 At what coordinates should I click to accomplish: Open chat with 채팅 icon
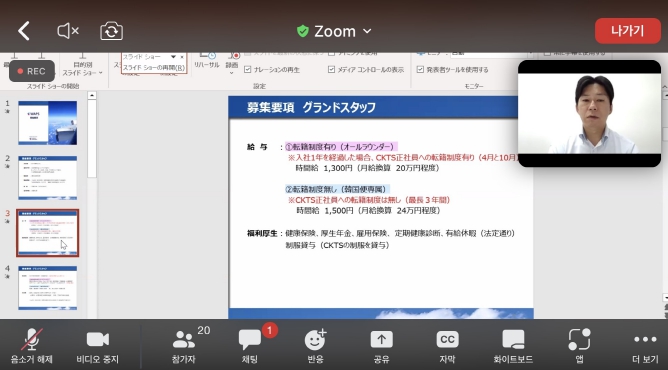click(250, 346)
